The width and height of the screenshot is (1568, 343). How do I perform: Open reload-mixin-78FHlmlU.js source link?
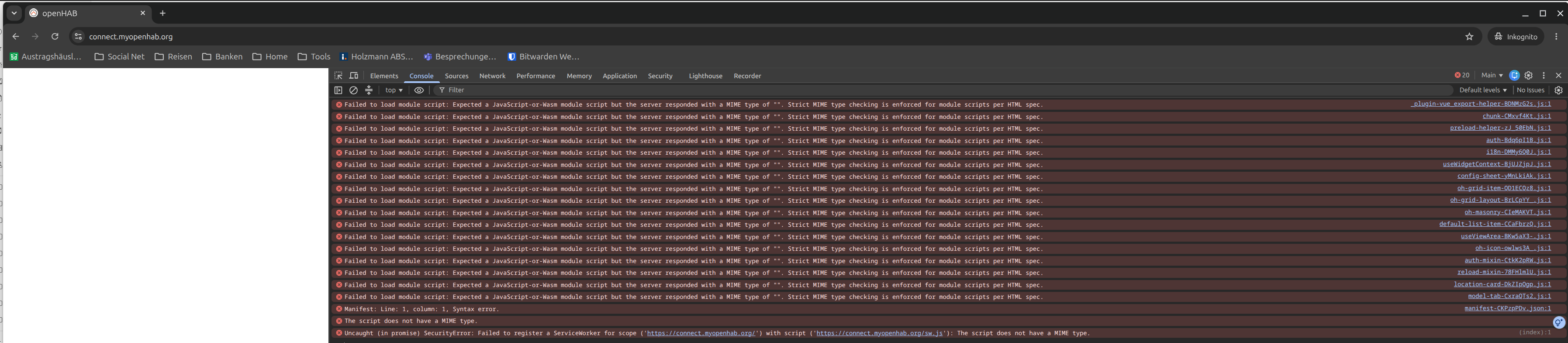coord(1504,272)
